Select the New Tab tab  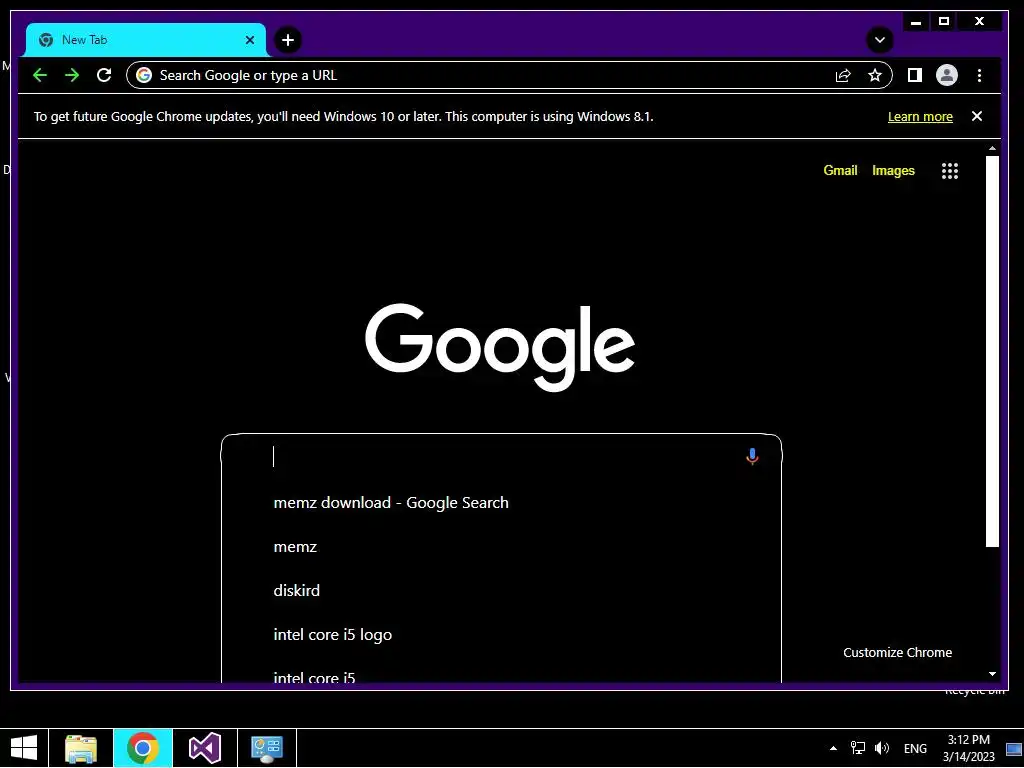click(146, 40)
